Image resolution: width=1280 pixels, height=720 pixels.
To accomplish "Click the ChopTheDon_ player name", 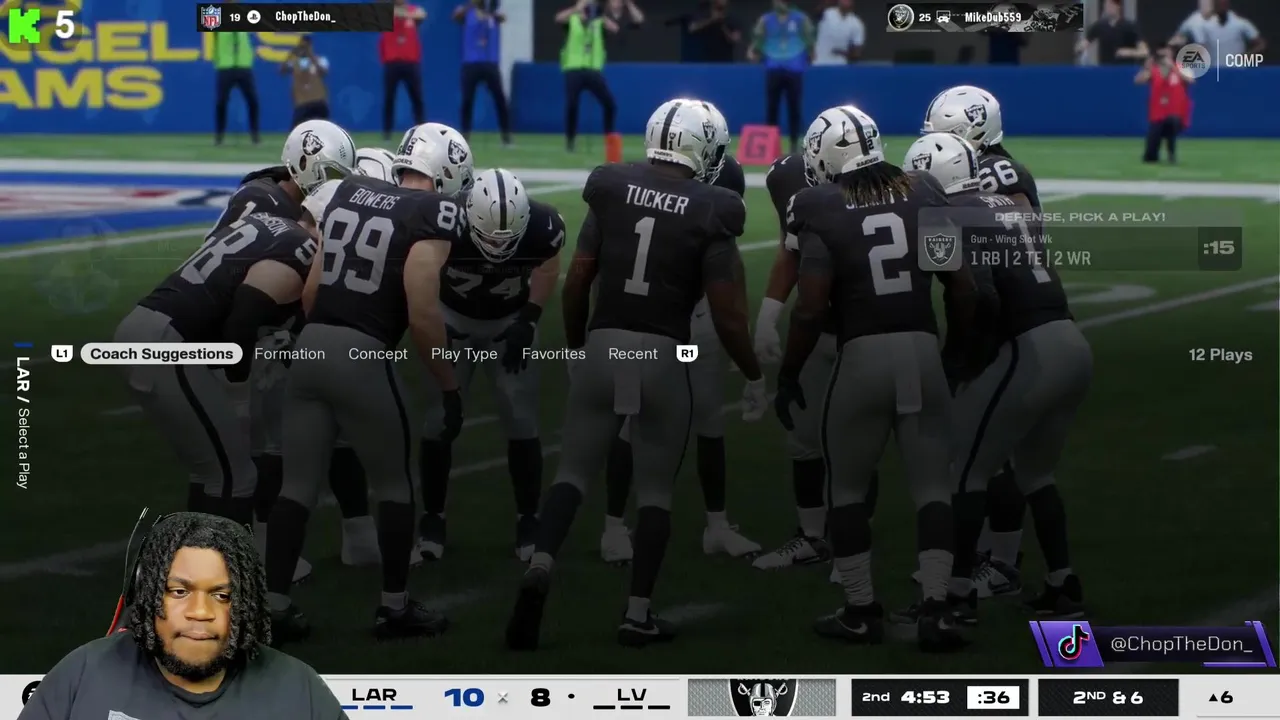I will pos(305,17).
